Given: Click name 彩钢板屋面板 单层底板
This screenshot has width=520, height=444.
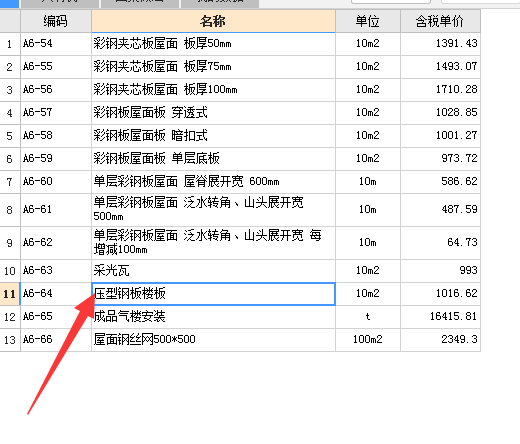Looking at the screenshot, I should click(156, 159).
